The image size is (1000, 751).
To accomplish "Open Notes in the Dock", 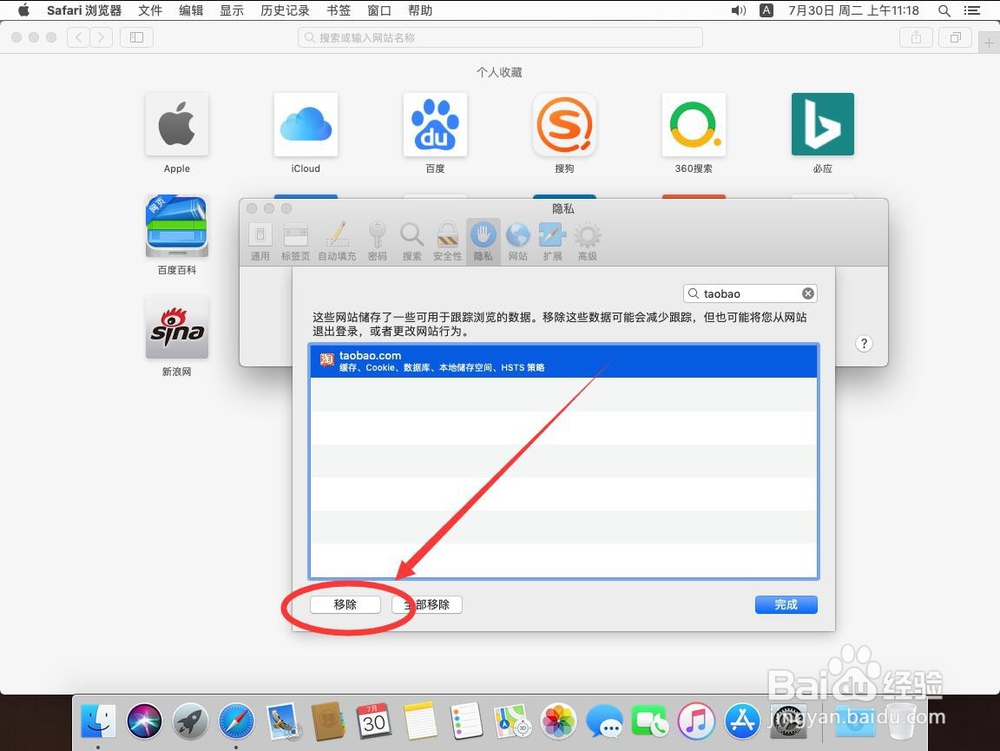I will (420, 721).
